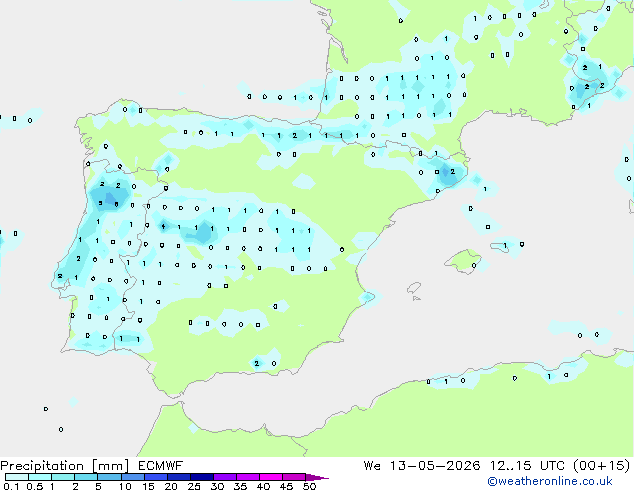Click the "Precipitation" title word
634x490 pixels.
[x=42, y=466]
